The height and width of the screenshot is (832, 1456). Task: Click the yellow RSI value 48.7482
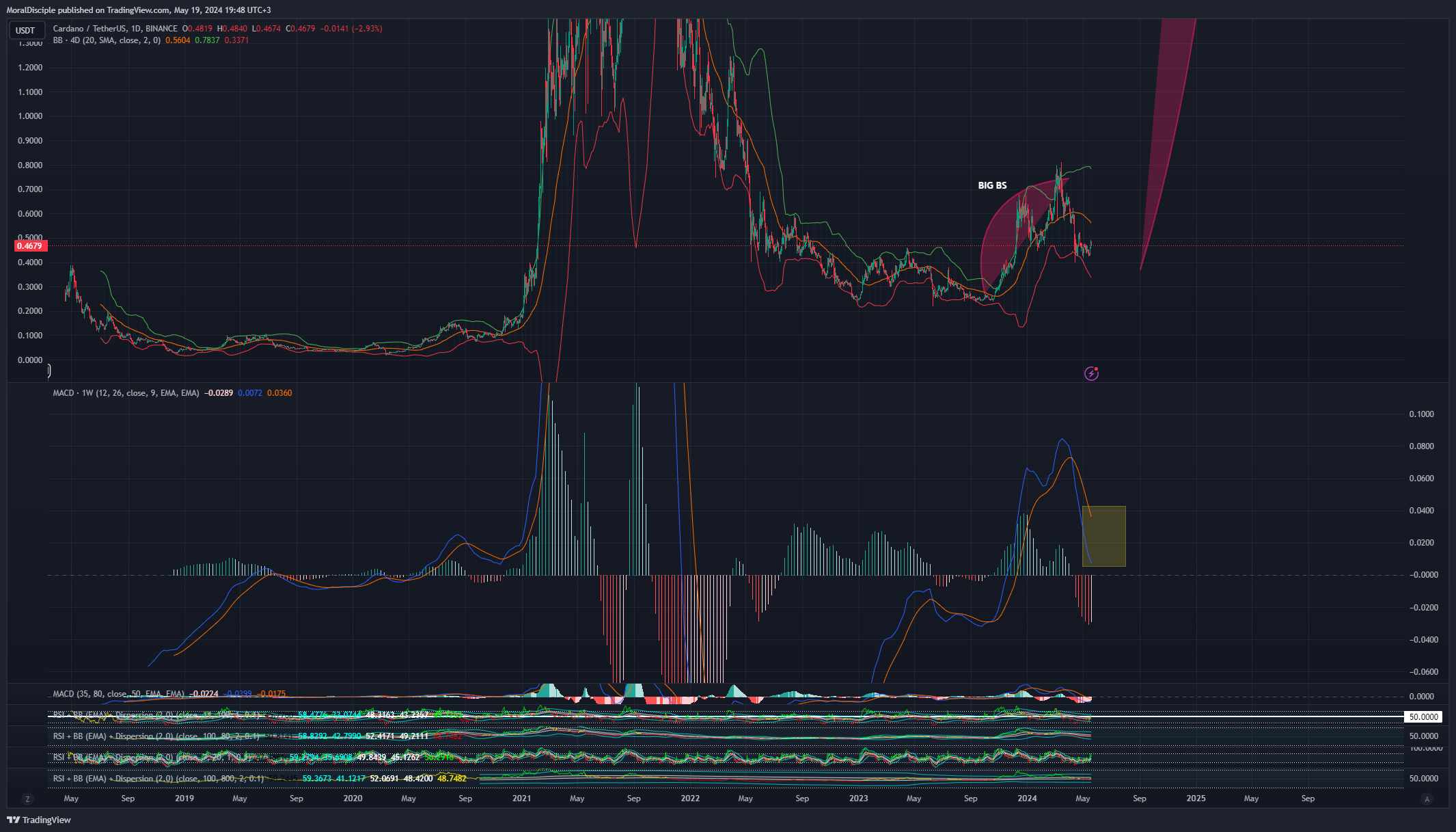pos(452,779)
